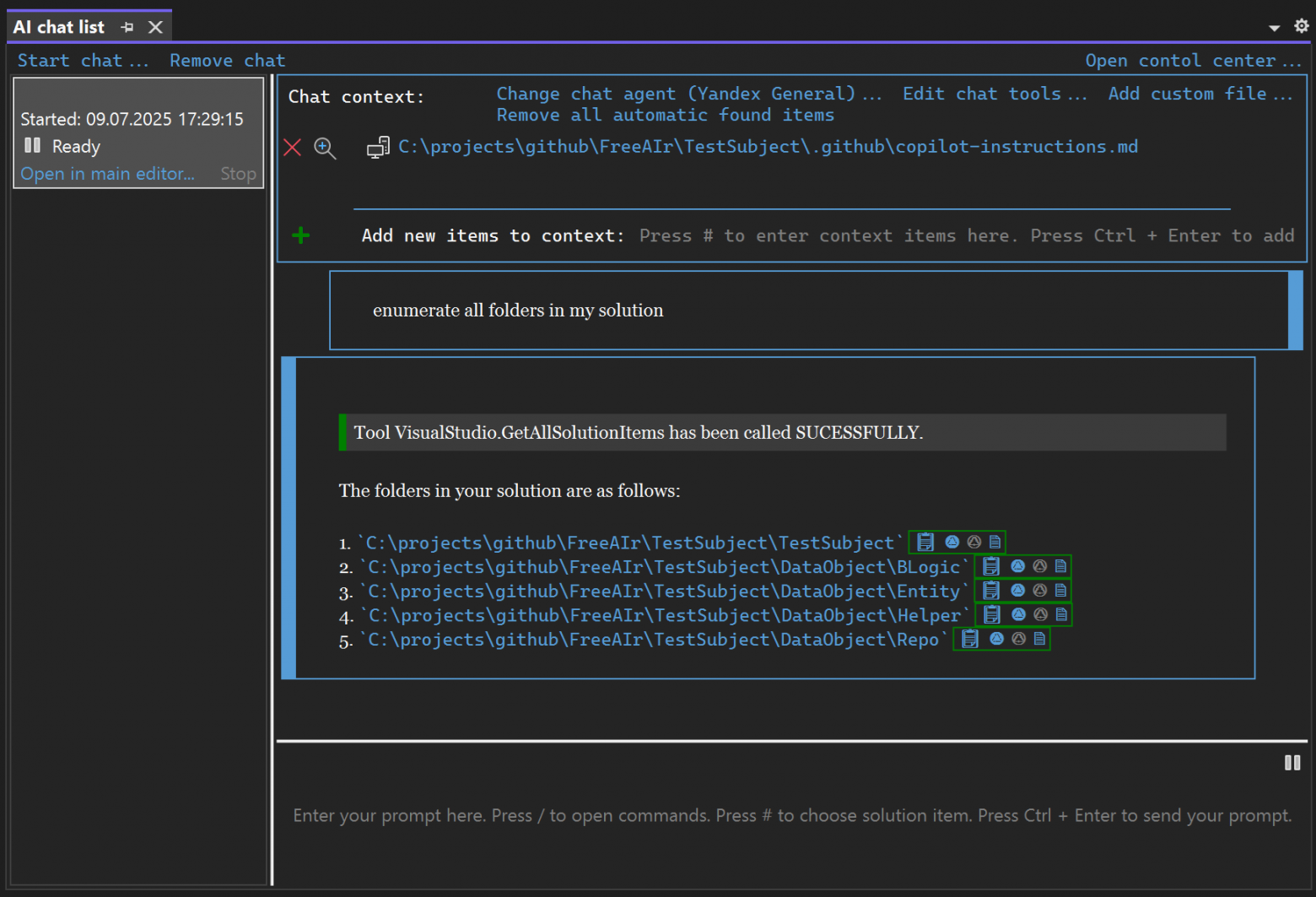Click Open in main editor link
The width and height of the screenshot is (1316, 897).
107,174
